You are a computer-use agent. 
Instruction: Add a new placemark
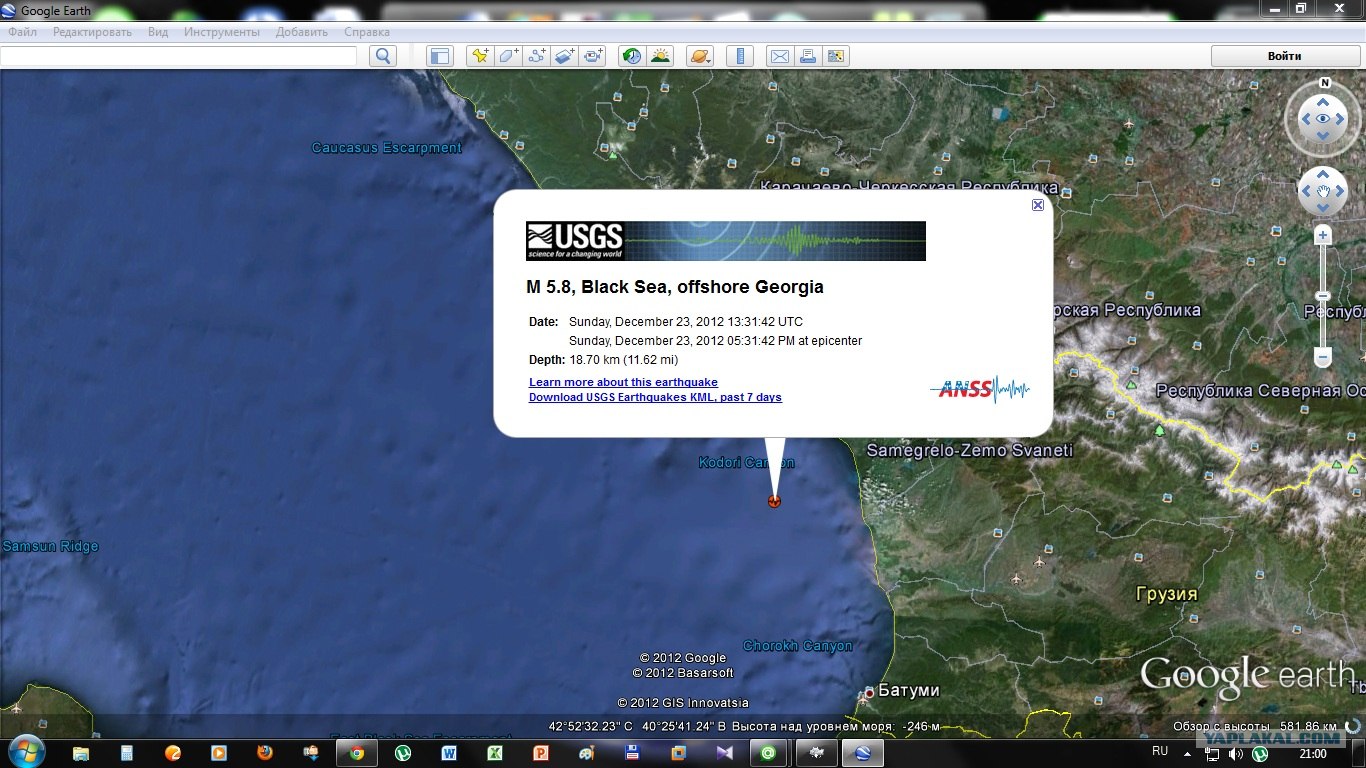481,56
